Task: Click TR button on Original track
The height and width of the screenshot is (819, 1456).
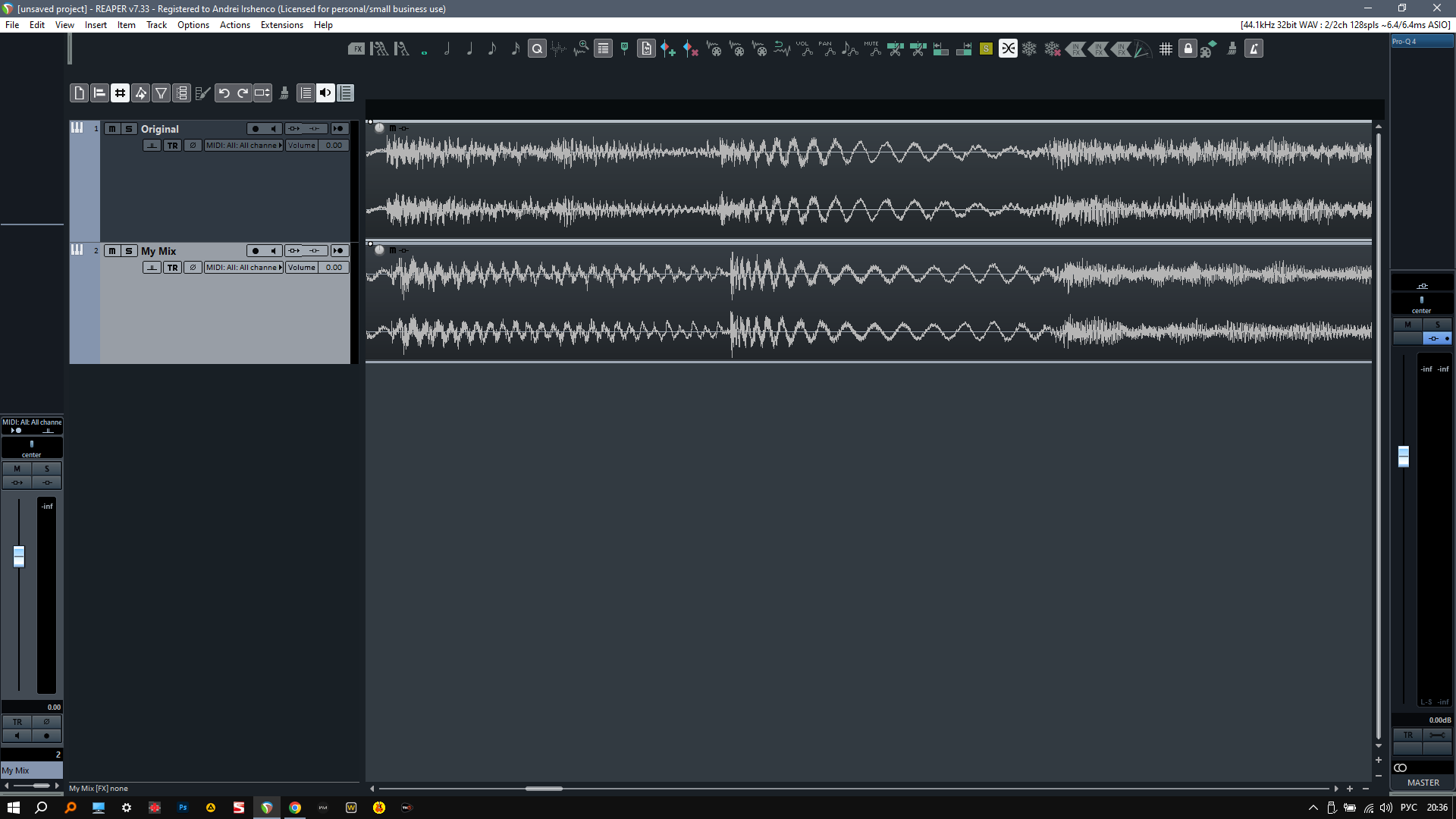Action: tap(172, 146)
